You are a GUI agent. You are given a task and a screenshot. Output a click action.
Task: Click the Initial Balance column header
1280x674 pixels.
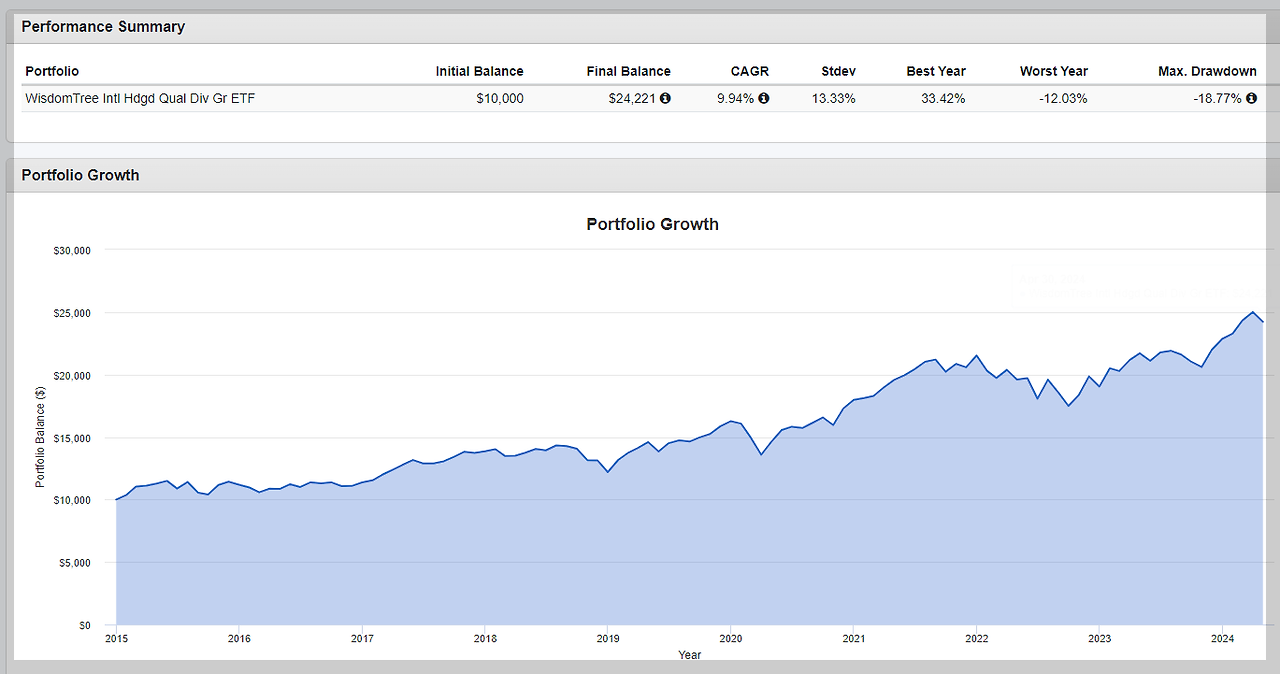tap(479, 71)
